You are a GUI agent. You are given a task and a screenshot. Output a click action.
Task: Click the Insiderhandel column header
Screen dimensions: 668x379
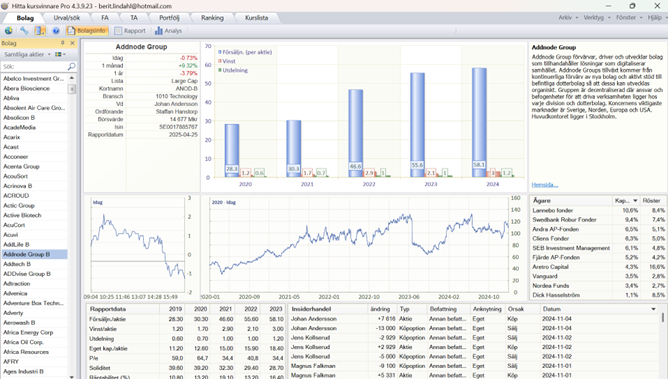[328, 309]
